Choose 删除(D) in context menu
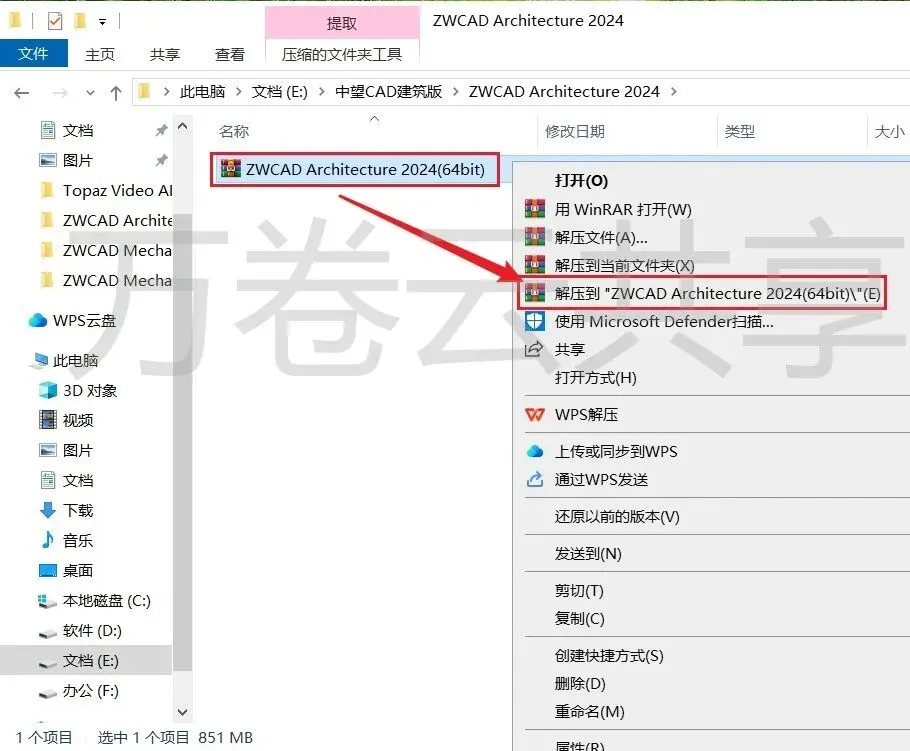Screen dimensions: 910x751 [580, 684]
